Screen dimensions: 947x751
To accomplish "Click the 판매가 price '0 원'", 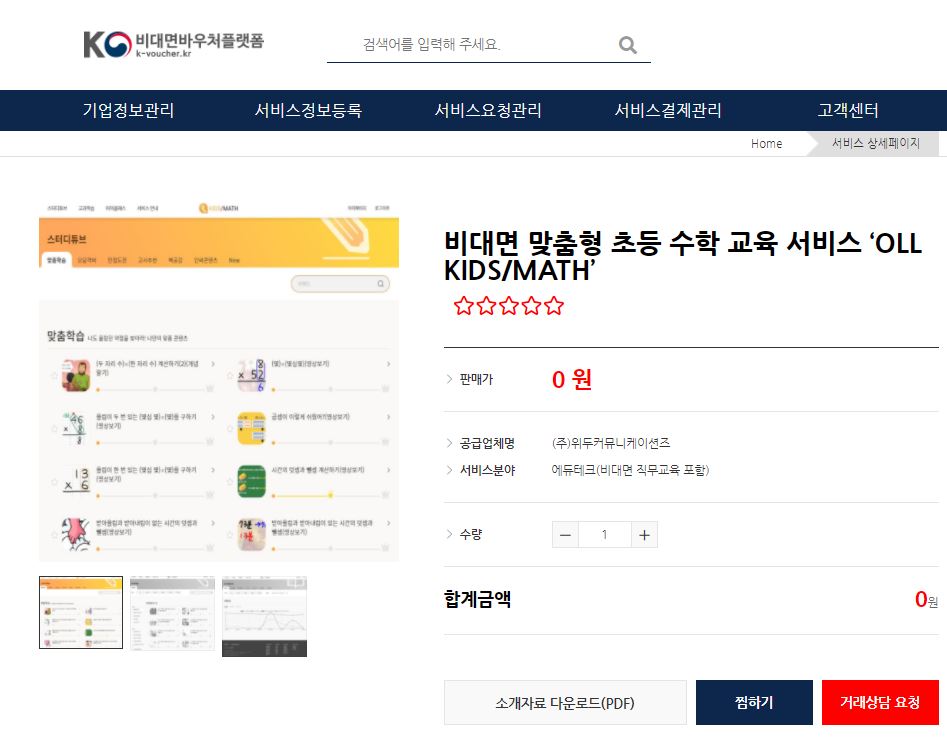I will [571, 379].
